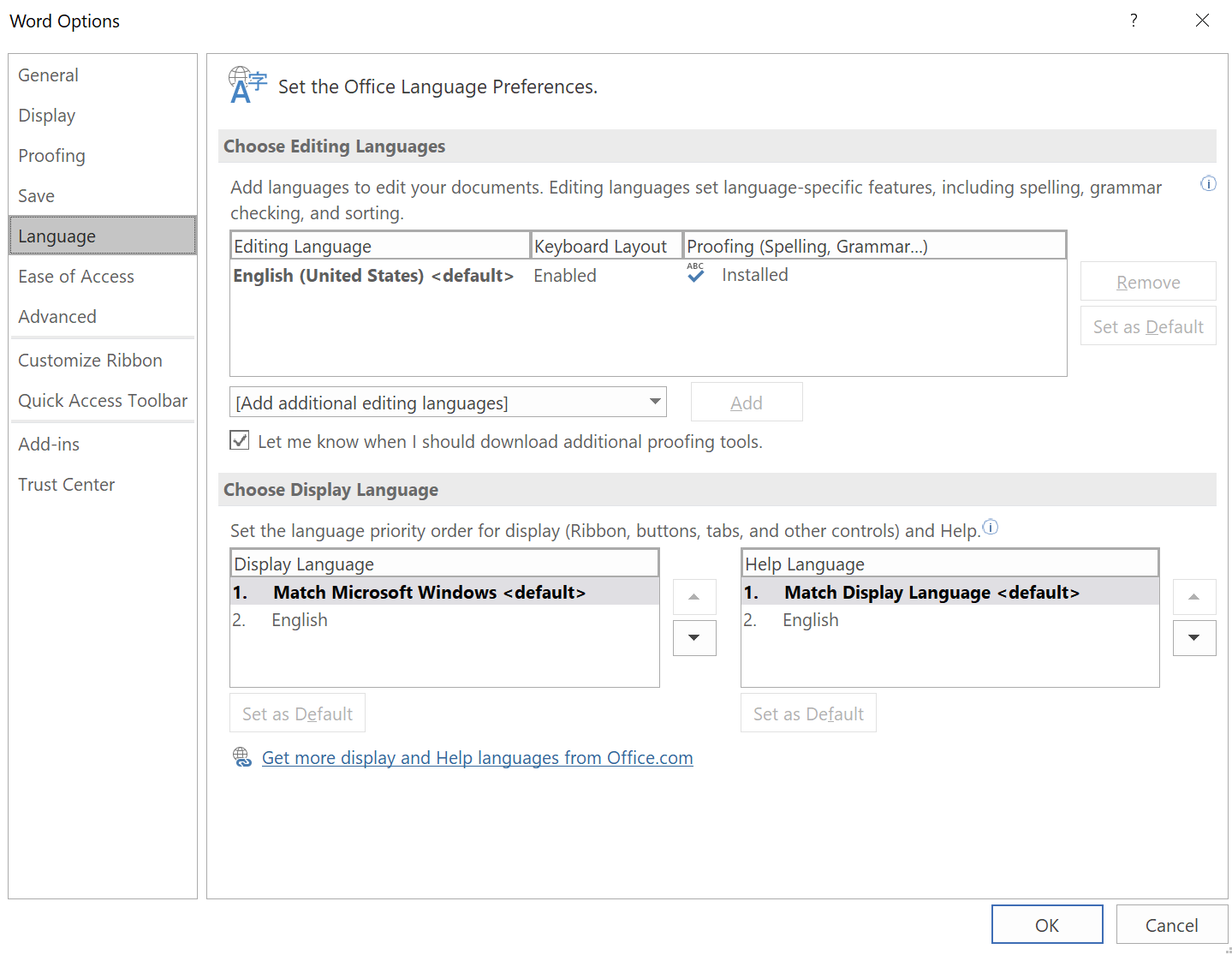Move help language up with arrow button
This screenshot has width=1232, height=955.
coord(1194,597)
